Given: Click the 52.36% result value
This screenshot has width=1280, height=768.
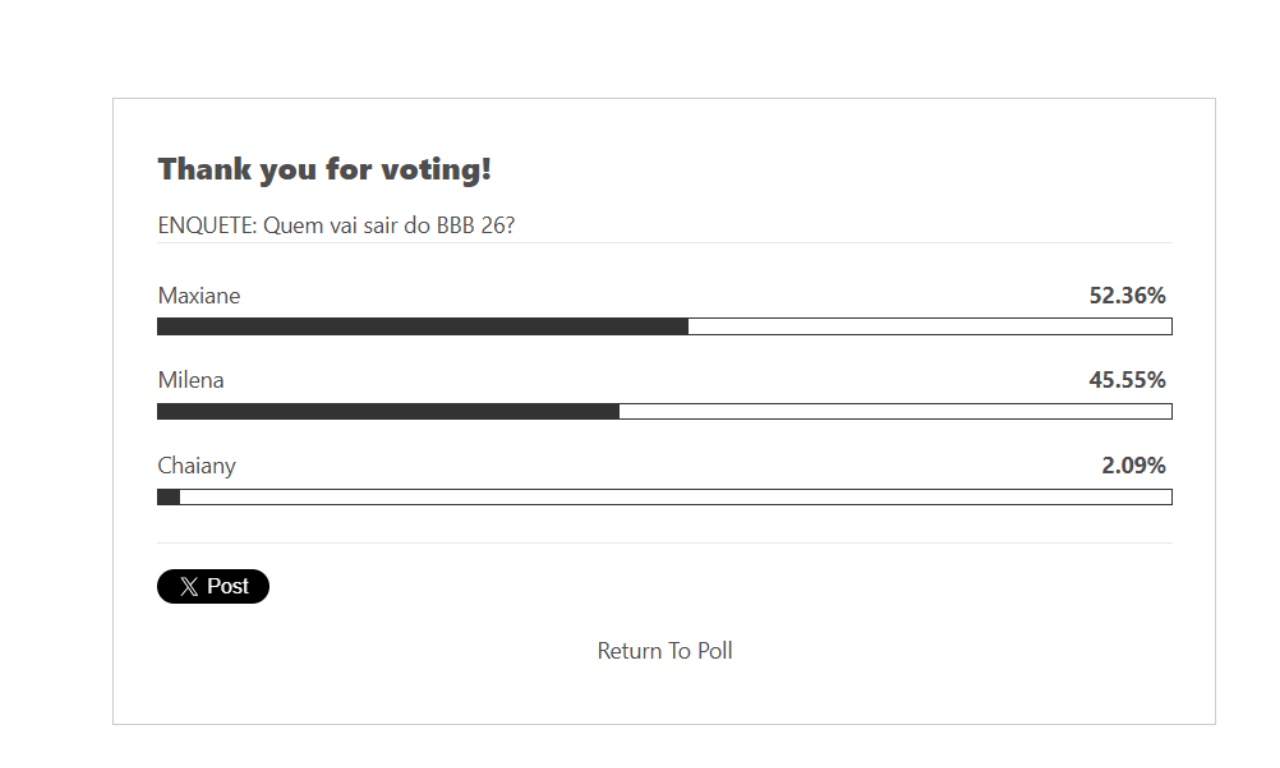Looking at the screenshot, I should [1127, 296].
